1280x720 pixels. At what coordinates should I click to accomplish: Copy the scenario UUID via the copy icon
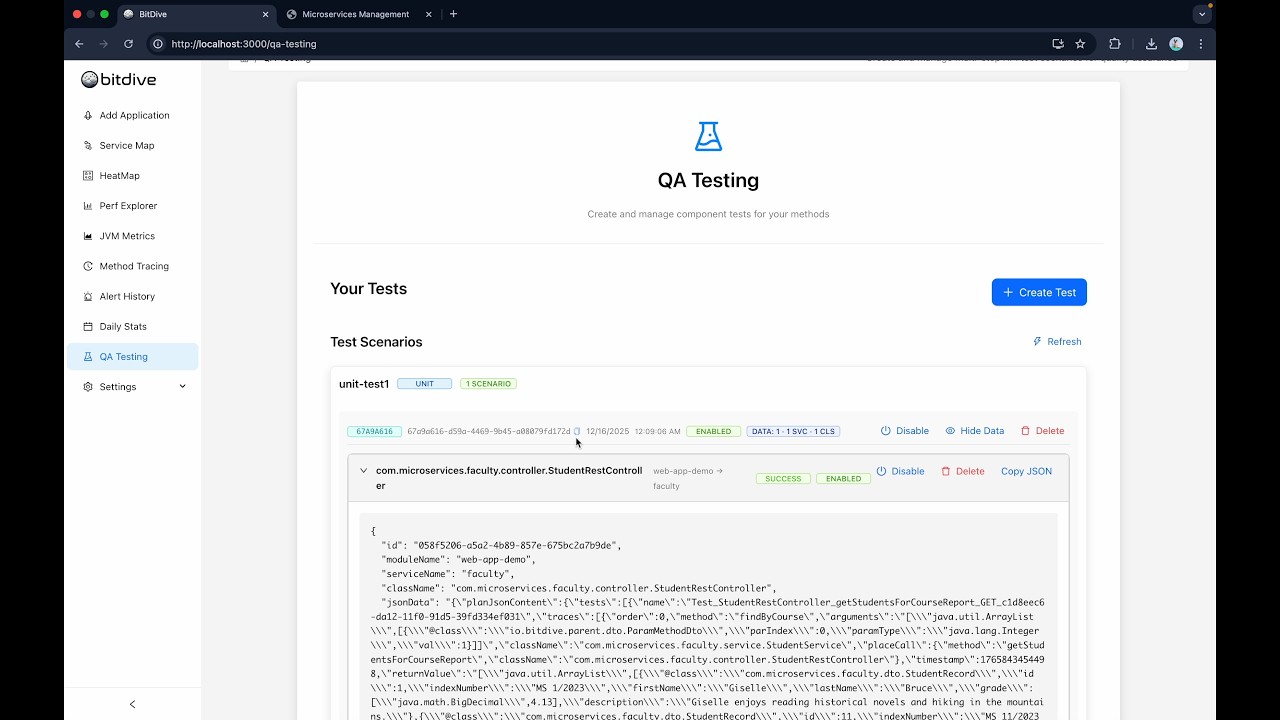tap(576, 431)
